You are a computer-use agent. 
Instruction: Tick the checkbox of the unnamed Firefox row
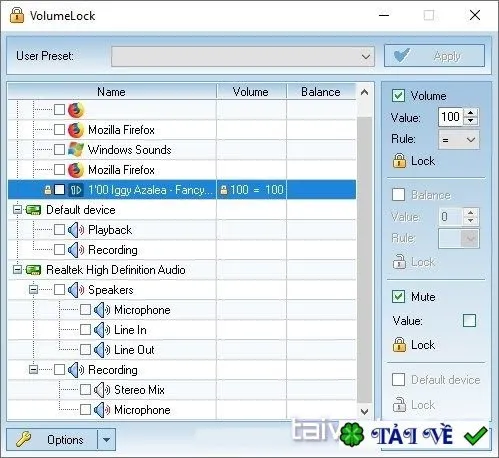click(x=59, y=109)
